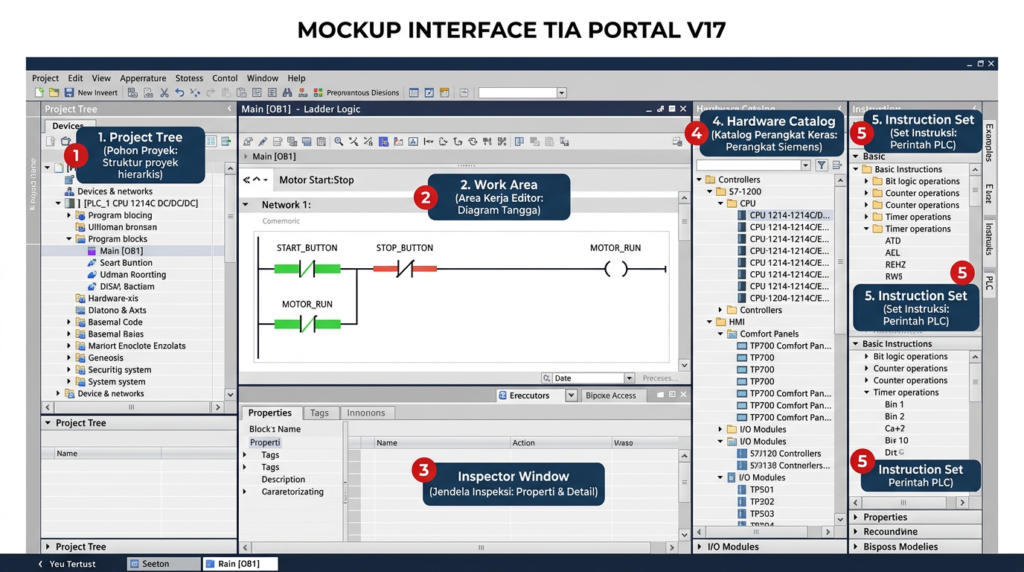Click the MOTOR_RUN output coil

pyautogui.click(x=616, y=268)
